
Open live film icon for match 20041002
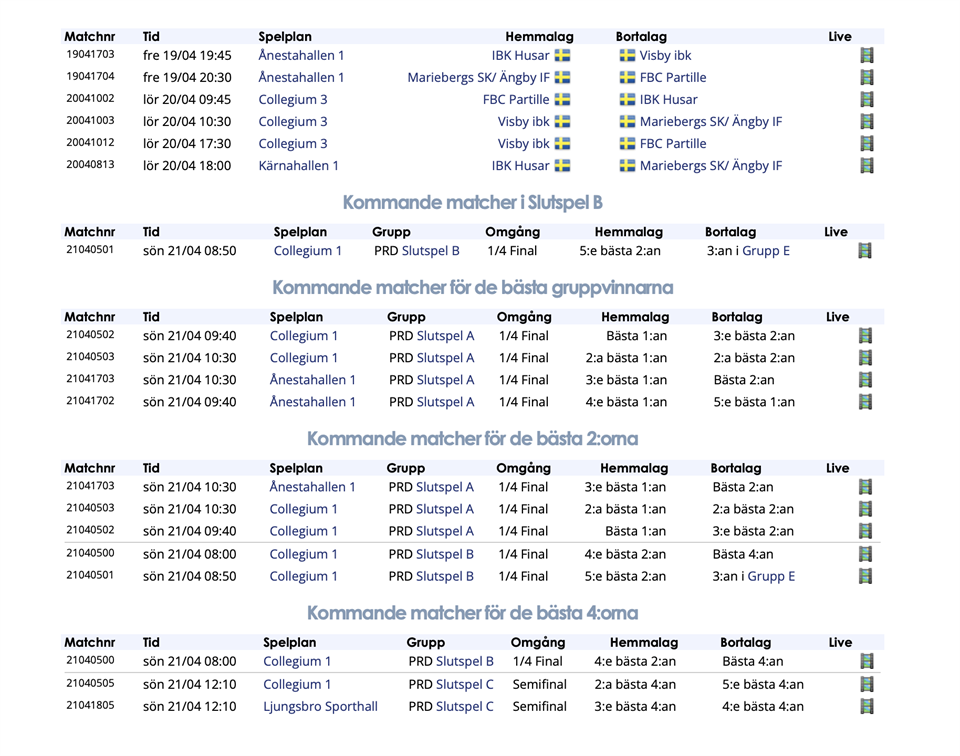[867, 100]
